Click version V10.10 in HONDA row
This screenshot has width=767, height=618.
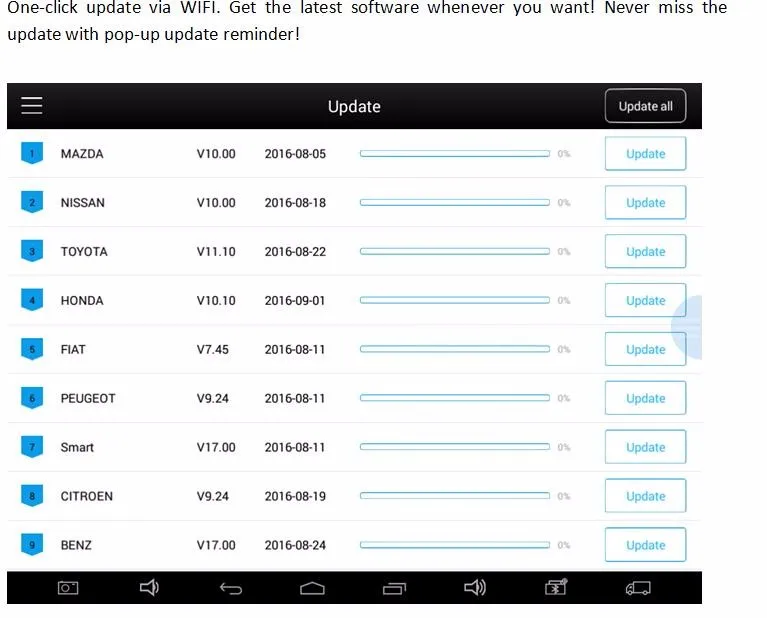click(x=216, y=300)
